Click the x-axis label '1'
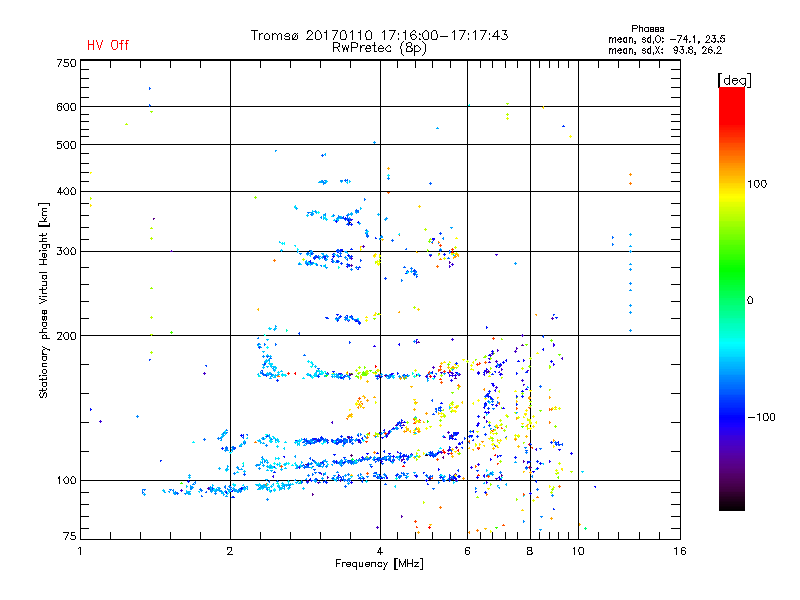The image size is (800, 600). point(80,551)
